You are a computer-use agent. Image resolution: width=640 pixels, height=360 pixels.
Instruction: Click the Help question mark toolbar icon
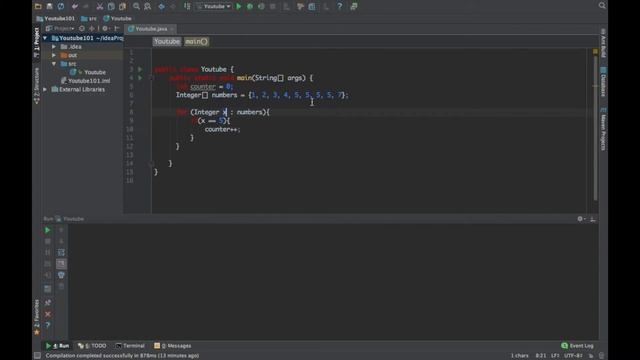click(x=339, y=7)
